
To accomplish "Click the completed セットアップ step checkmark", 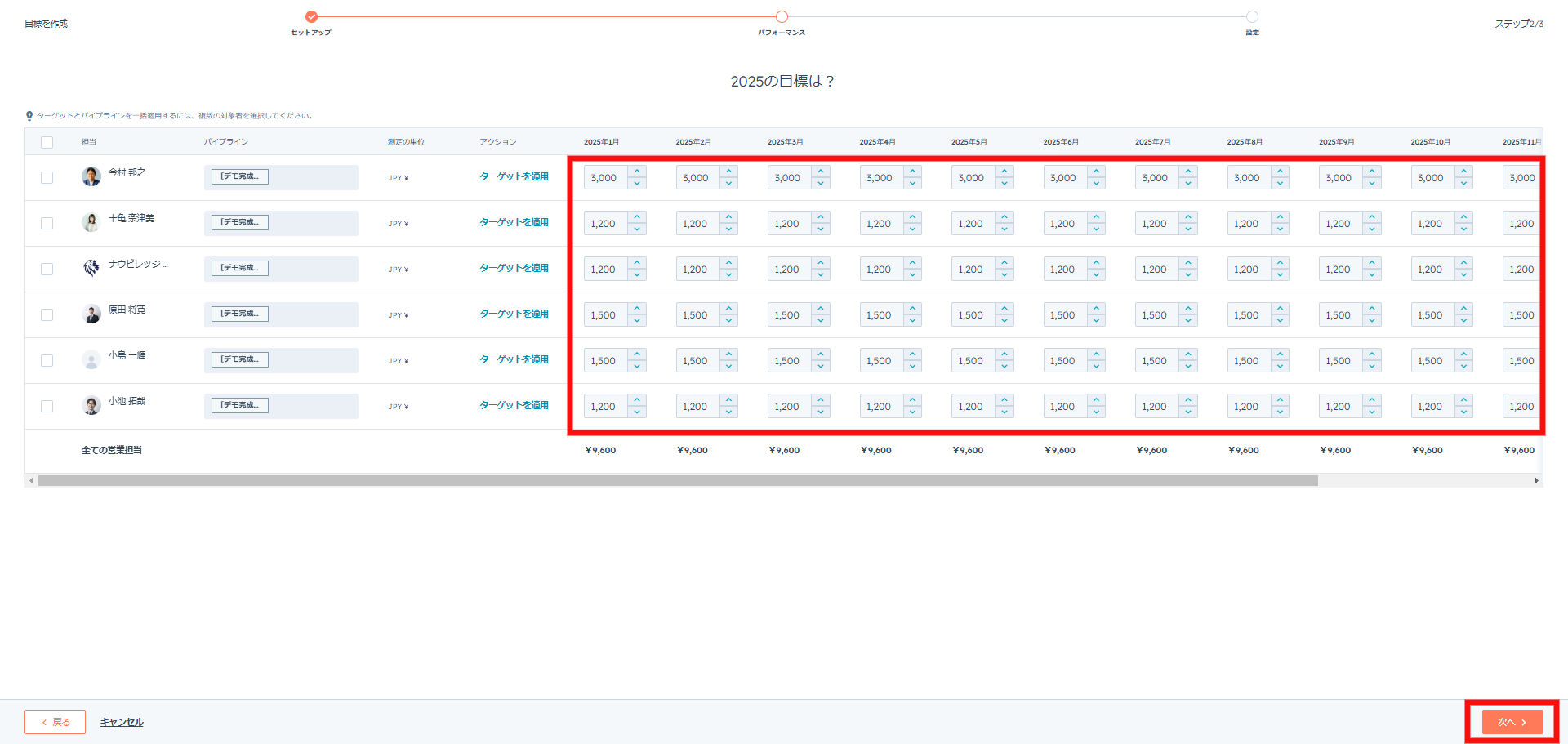I will pos(311,16).
